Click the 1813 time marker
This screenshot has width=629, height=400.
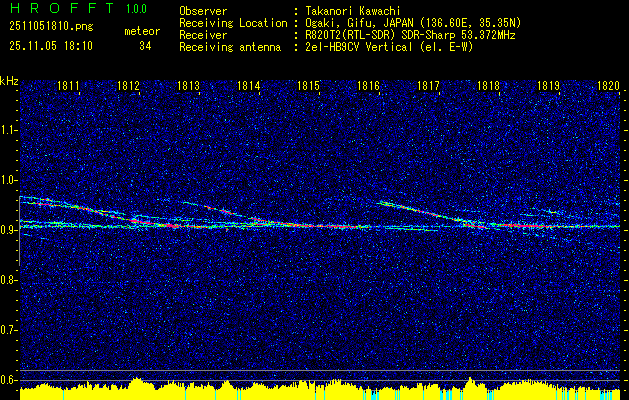tap(188, 85)
